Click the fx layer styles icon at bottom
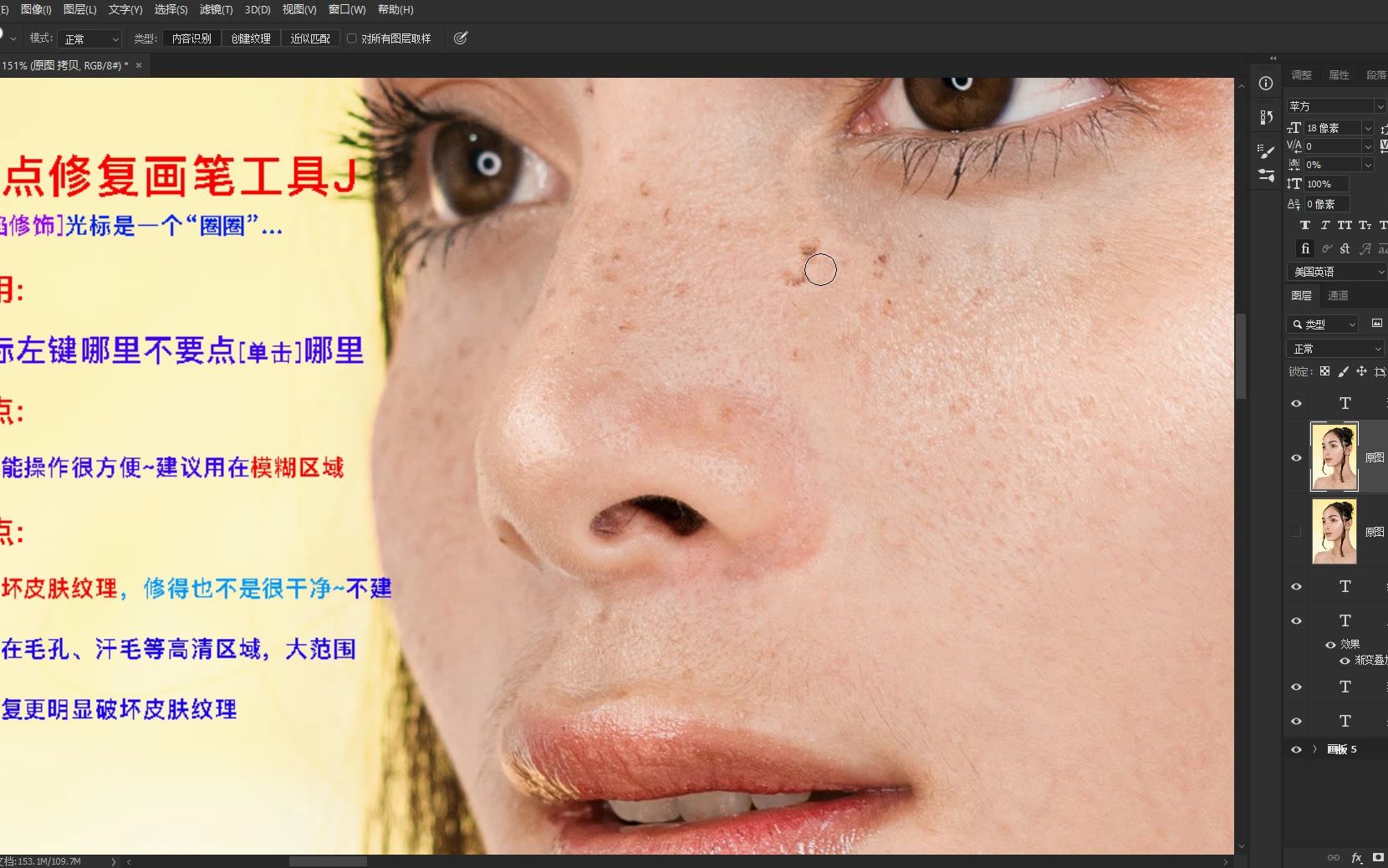The height and width of the screenshot is (868, 1388). 1355,858
